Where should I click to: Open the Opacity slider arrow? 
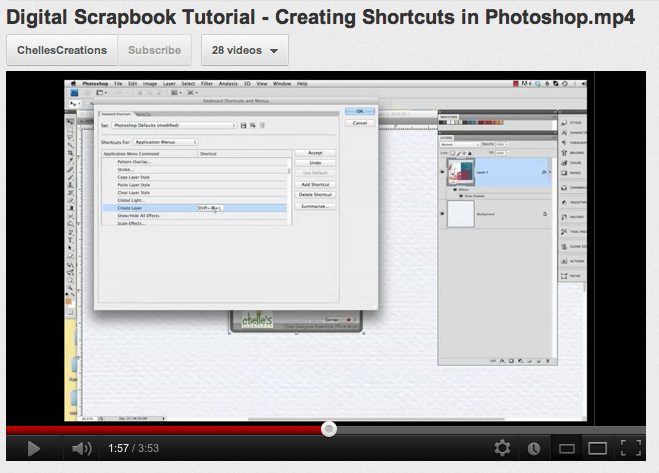[x=508, y=144]
